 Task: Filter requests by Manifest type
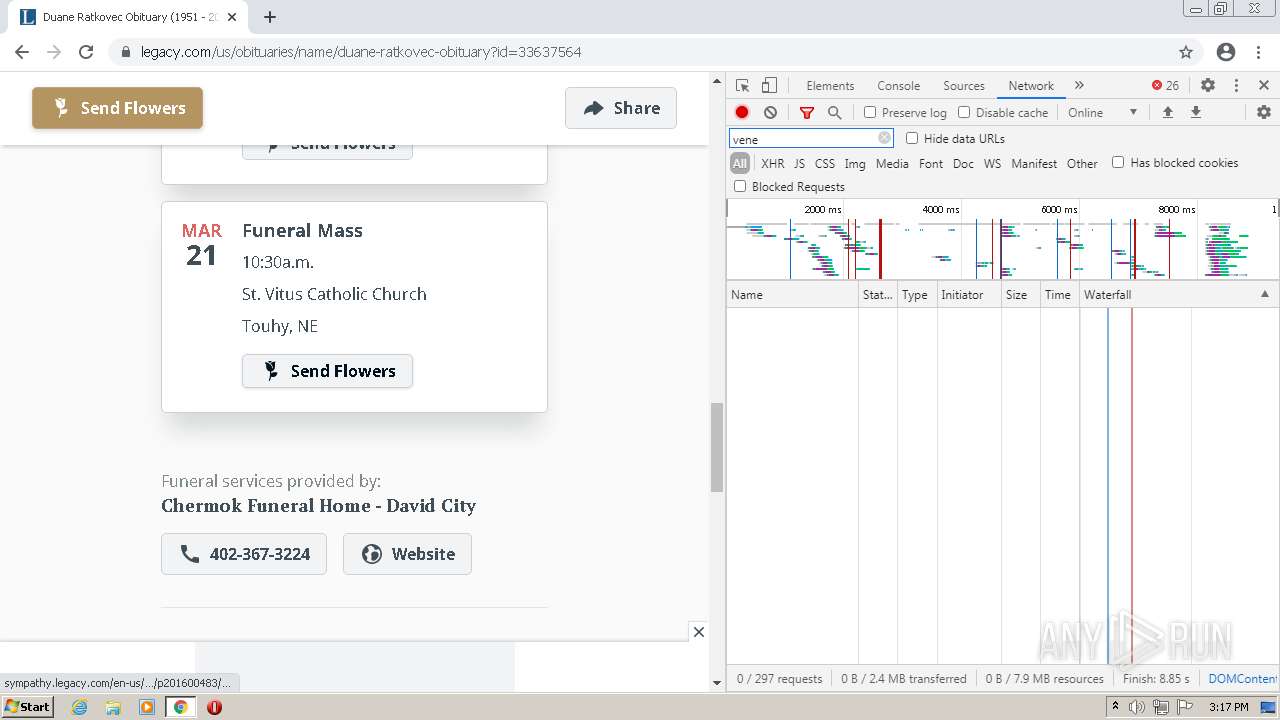[x=1034, y=164]
